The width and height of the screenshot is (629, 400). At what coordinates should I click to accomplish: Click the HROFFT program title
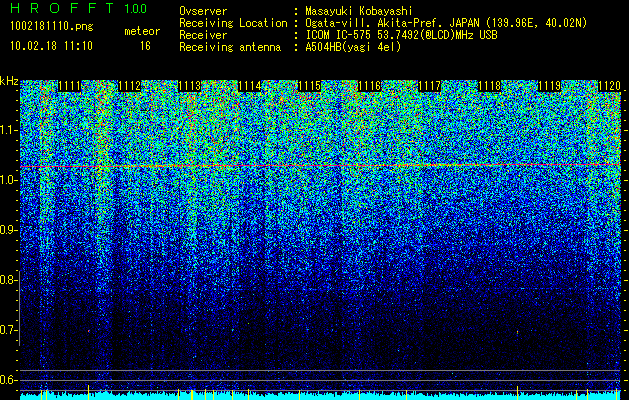[x=63, y=8]
